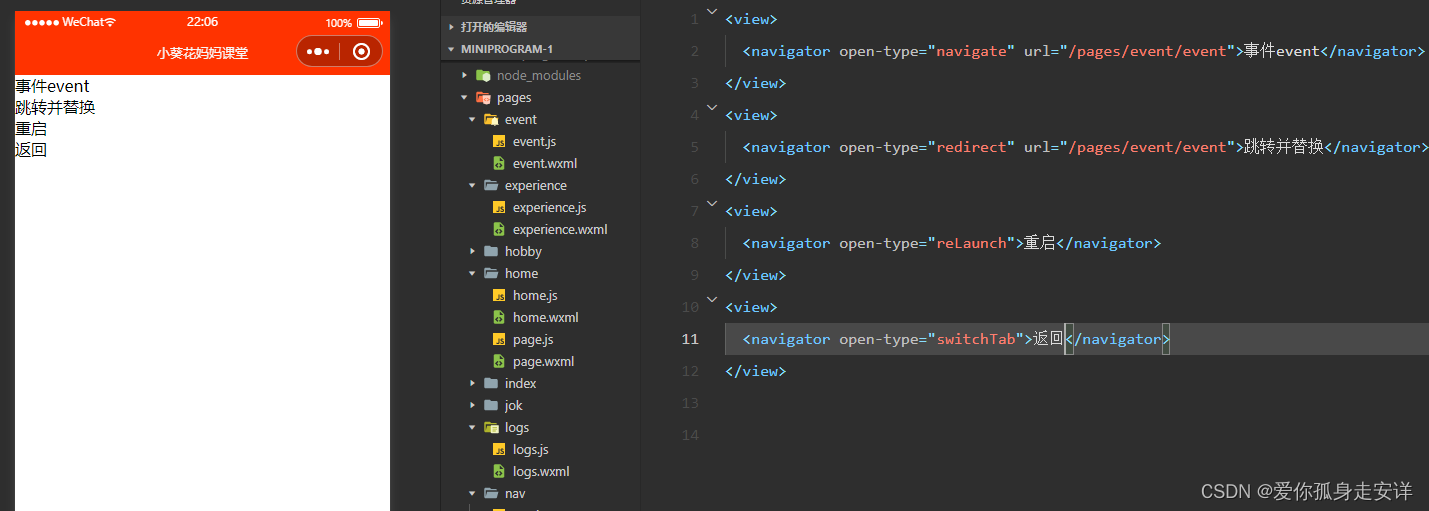Click line number 11 in editor gutter

(690, 339)
